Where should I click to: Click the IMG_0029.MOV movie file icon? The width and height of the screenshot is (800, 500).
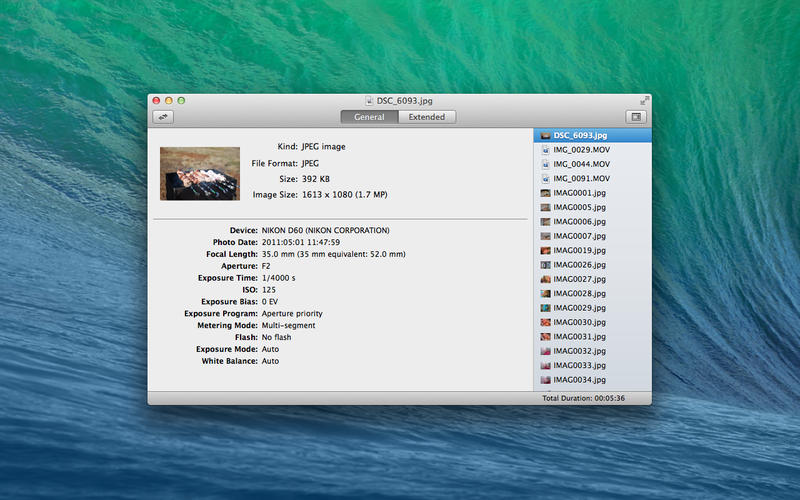(545, 149)
